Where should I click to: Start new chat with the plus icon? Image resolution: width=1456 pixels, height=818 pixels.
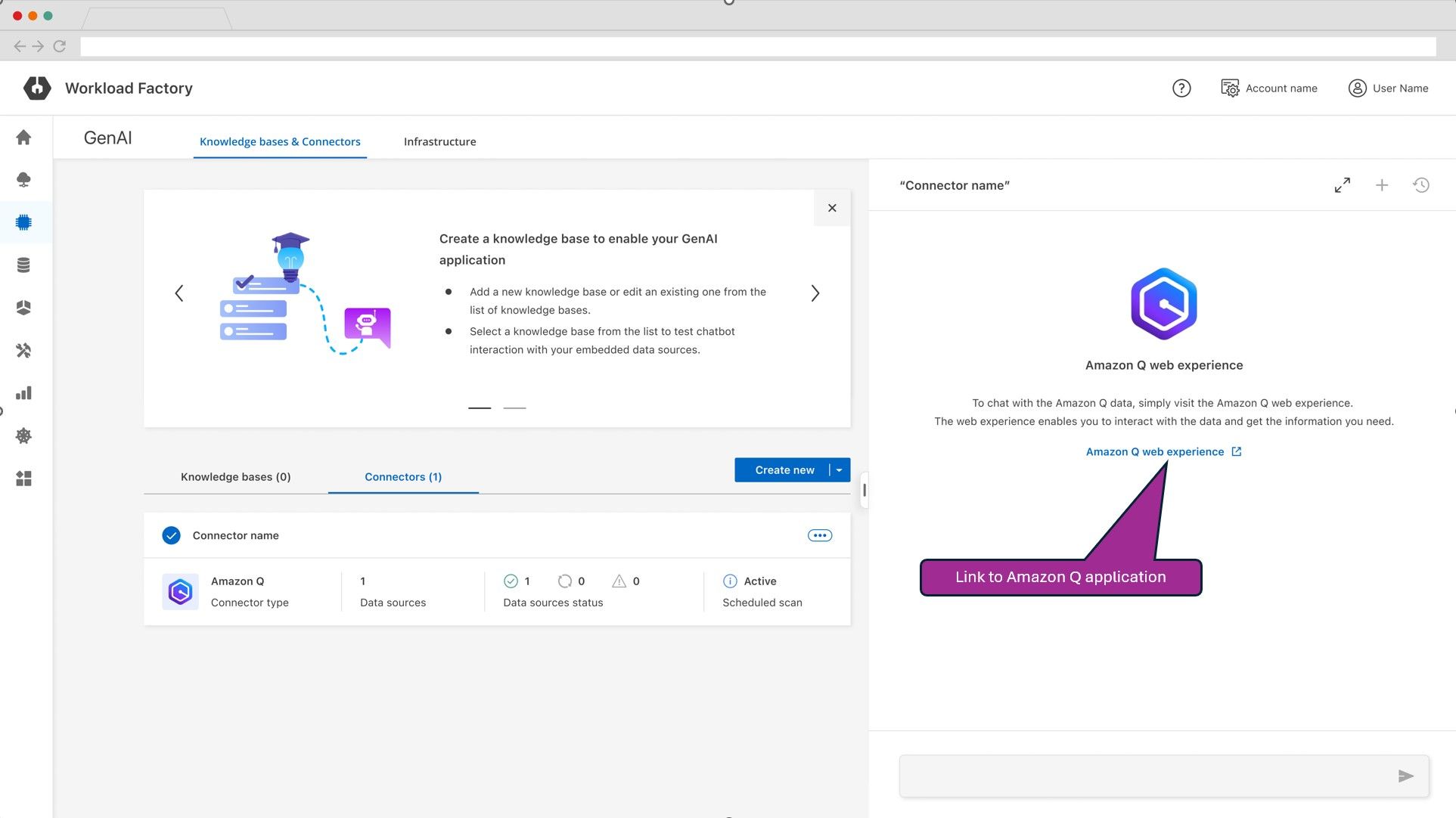pos(1381,185)
